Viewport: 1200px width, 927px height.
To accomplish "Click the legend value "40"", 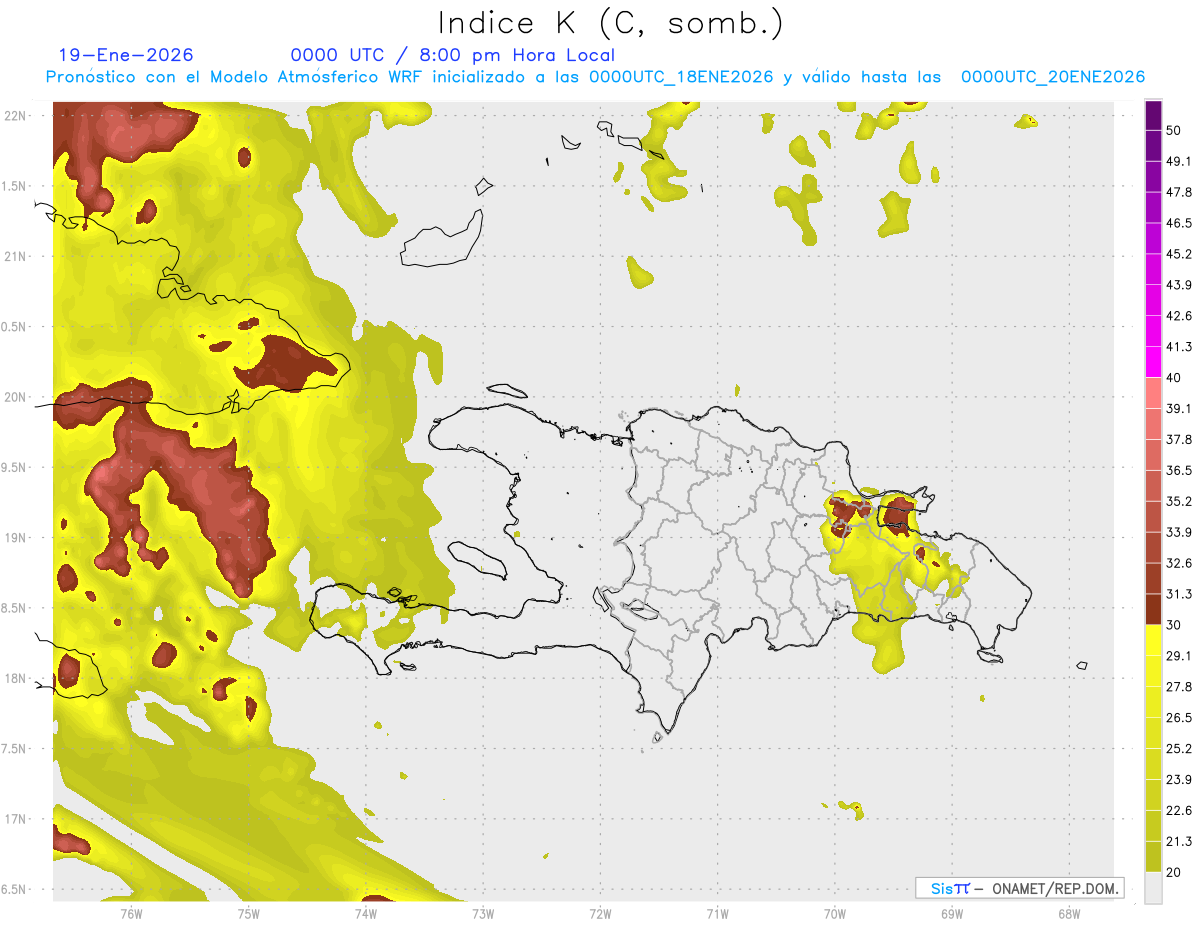I will [1175, 378].
